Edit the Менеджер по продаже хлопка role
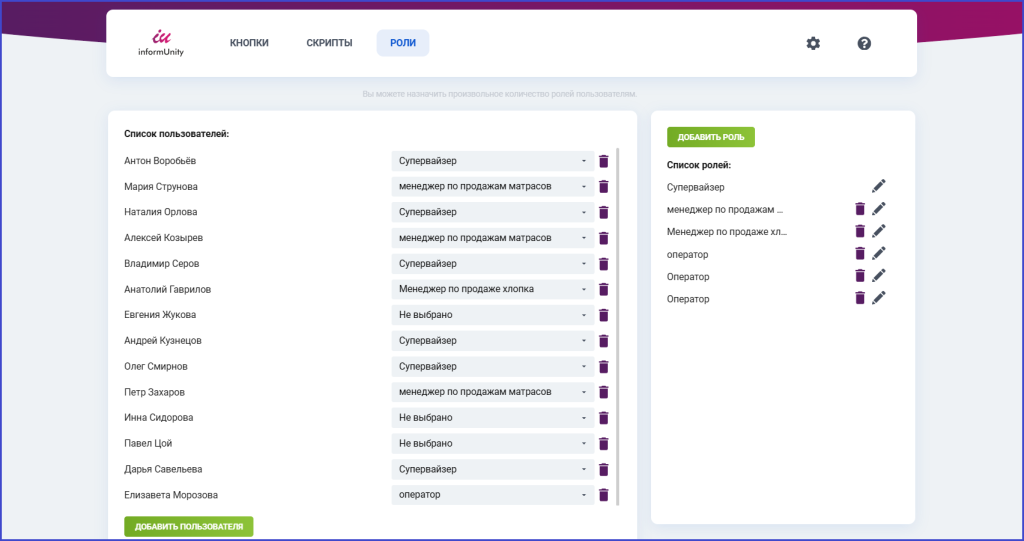1024x541 pixels. pyautogui.click(x=879, y=231)
